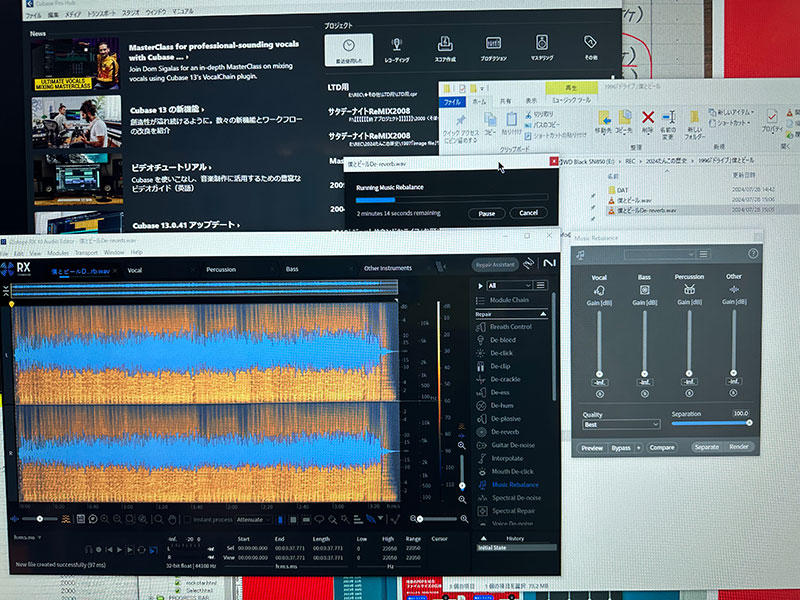Collapse the Repair module section

[x=543, y=314]
